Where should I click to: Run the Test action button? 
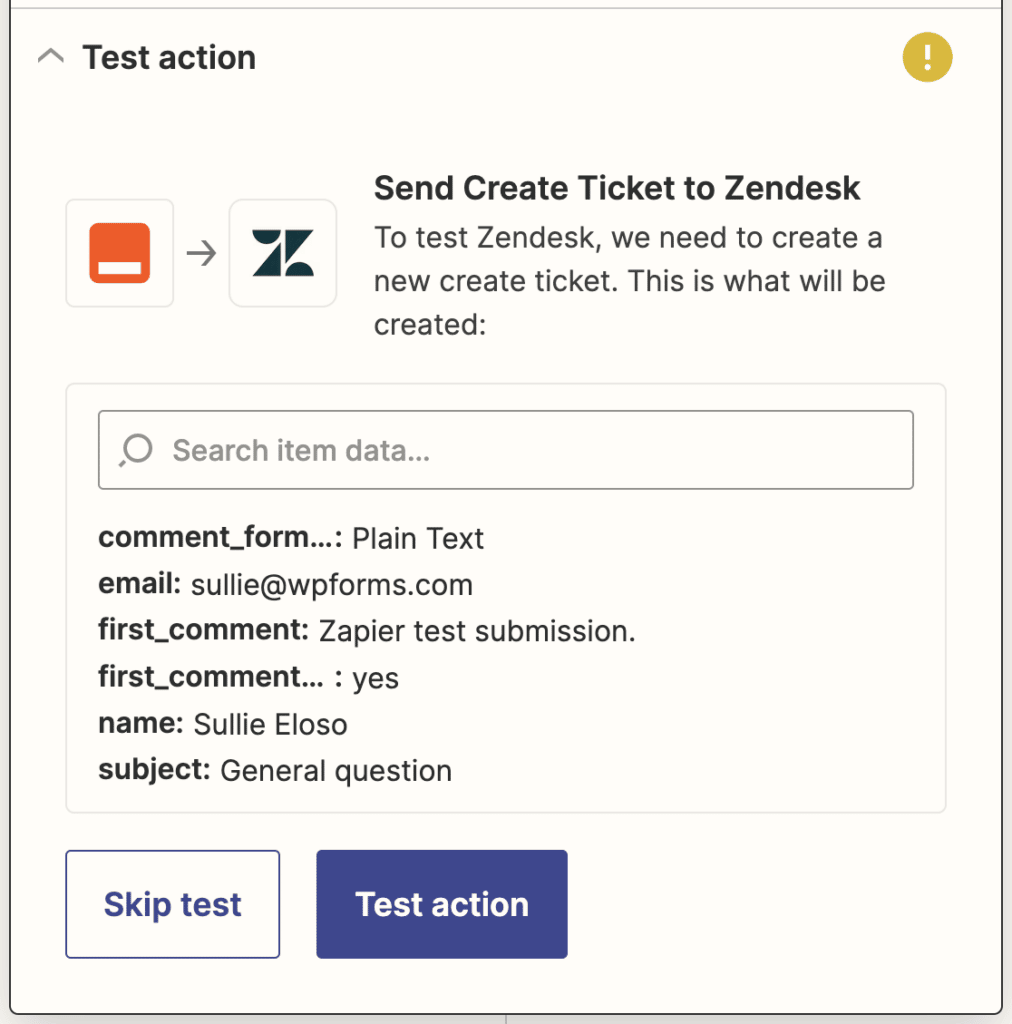442,904
